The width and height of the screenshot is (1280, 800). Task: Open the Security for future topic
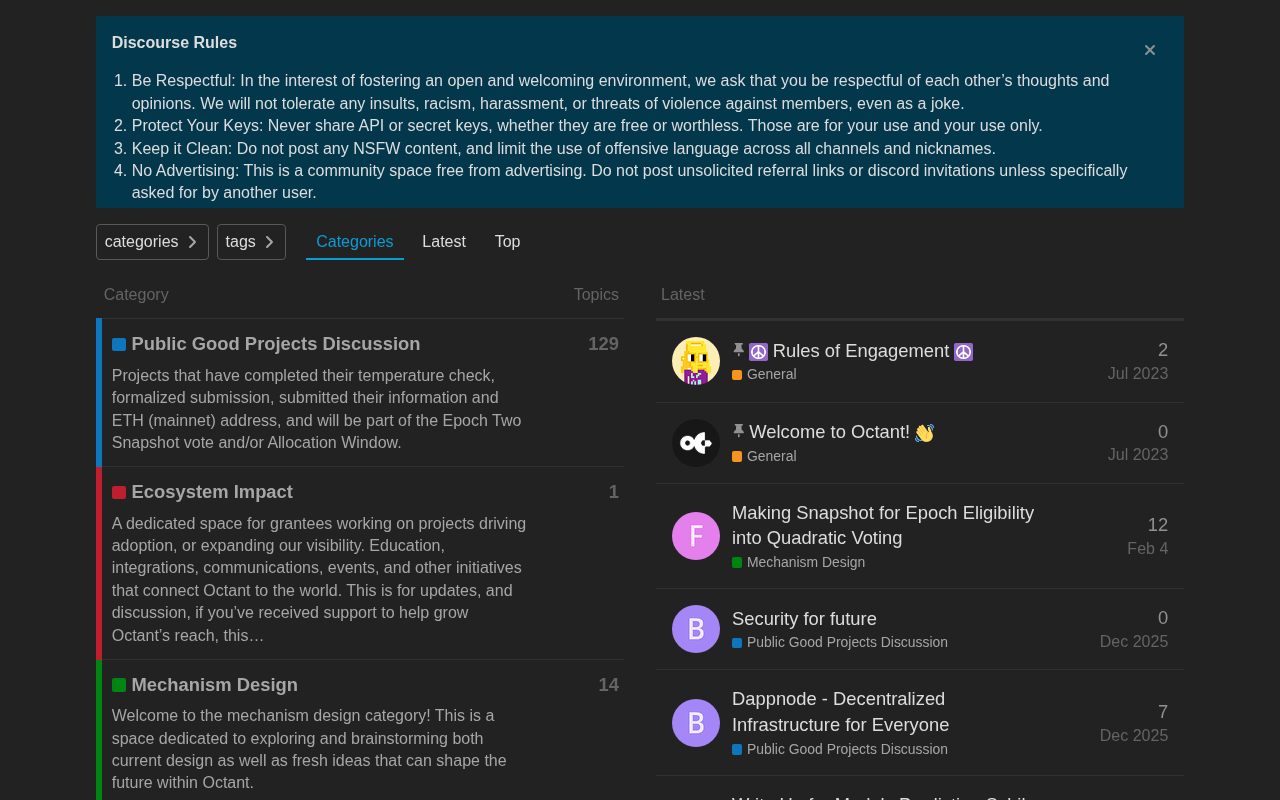(804, 619)
